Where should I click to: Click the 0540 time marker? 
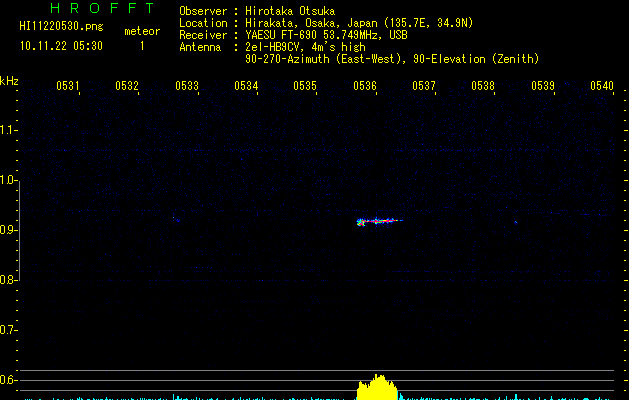click(x=602, y=85)
